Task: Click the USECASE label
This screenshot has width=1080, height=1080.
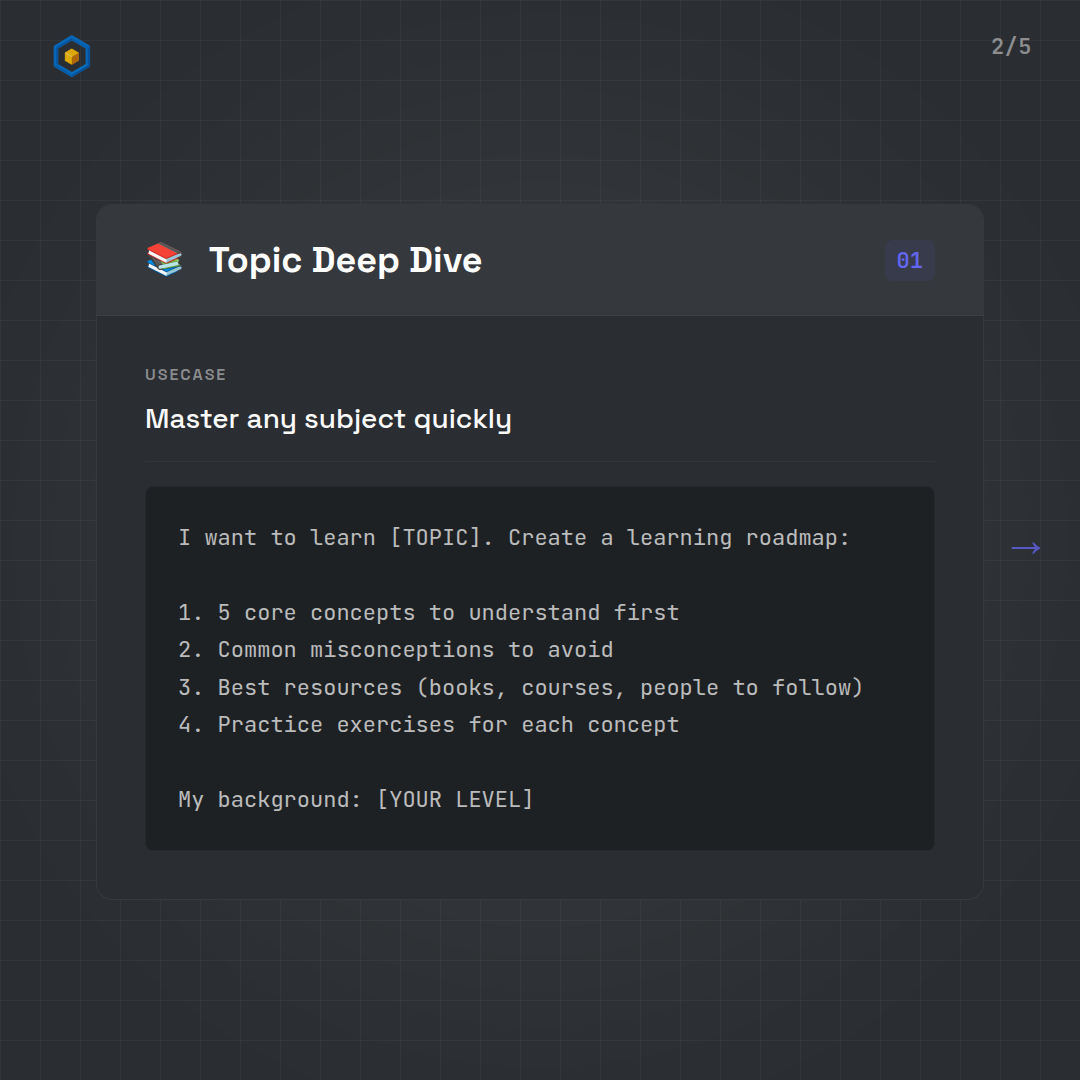Action: [186, 375]
